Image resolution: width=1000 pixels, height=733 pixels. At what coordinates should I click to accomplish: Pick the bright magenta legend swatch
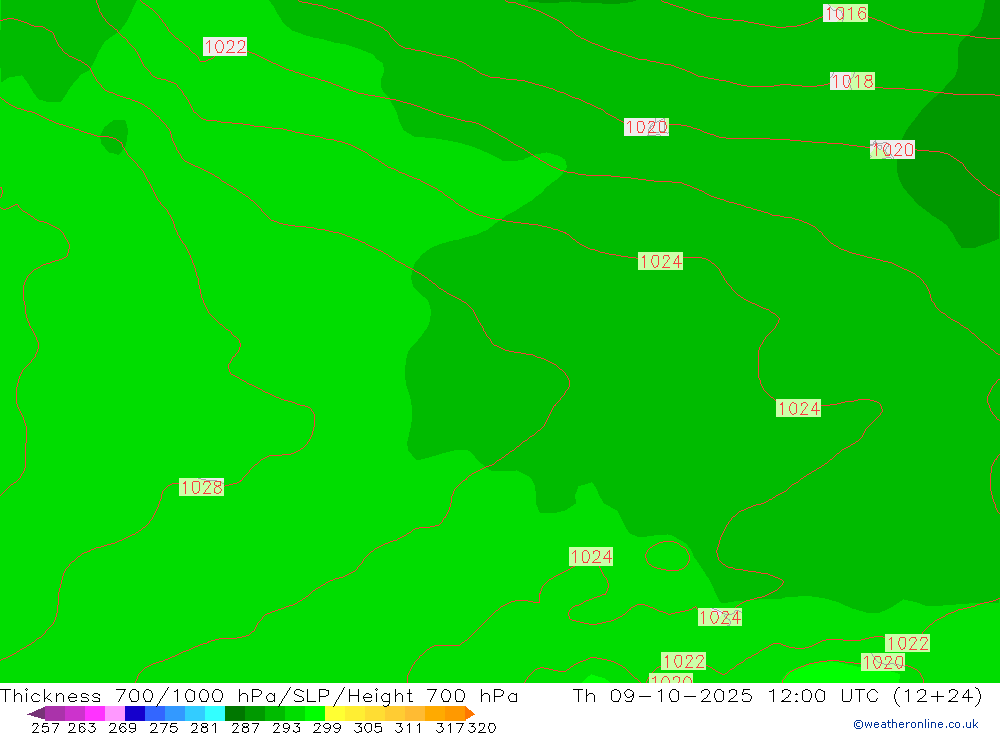click(95, 713)
